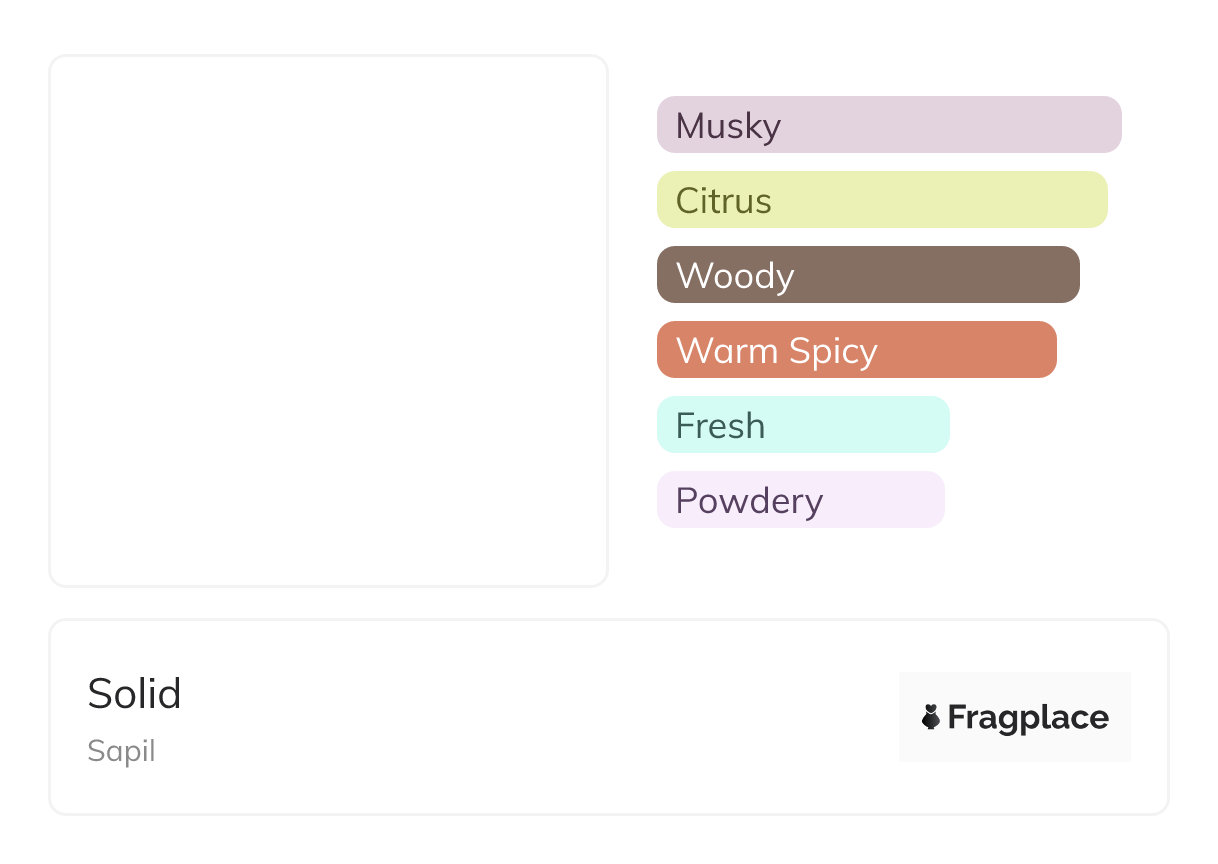Click the Powdery text label
This screenshot has width=1218, height=864.
coord(749,501)
